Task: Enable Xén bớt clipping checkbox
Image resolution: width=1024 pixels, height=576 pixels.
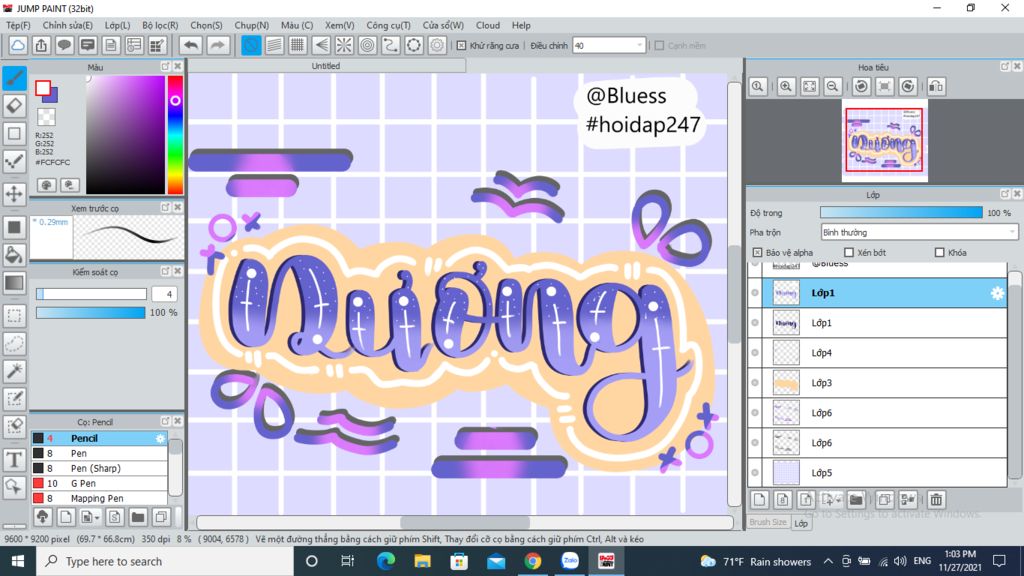Action: click(849, 252)
